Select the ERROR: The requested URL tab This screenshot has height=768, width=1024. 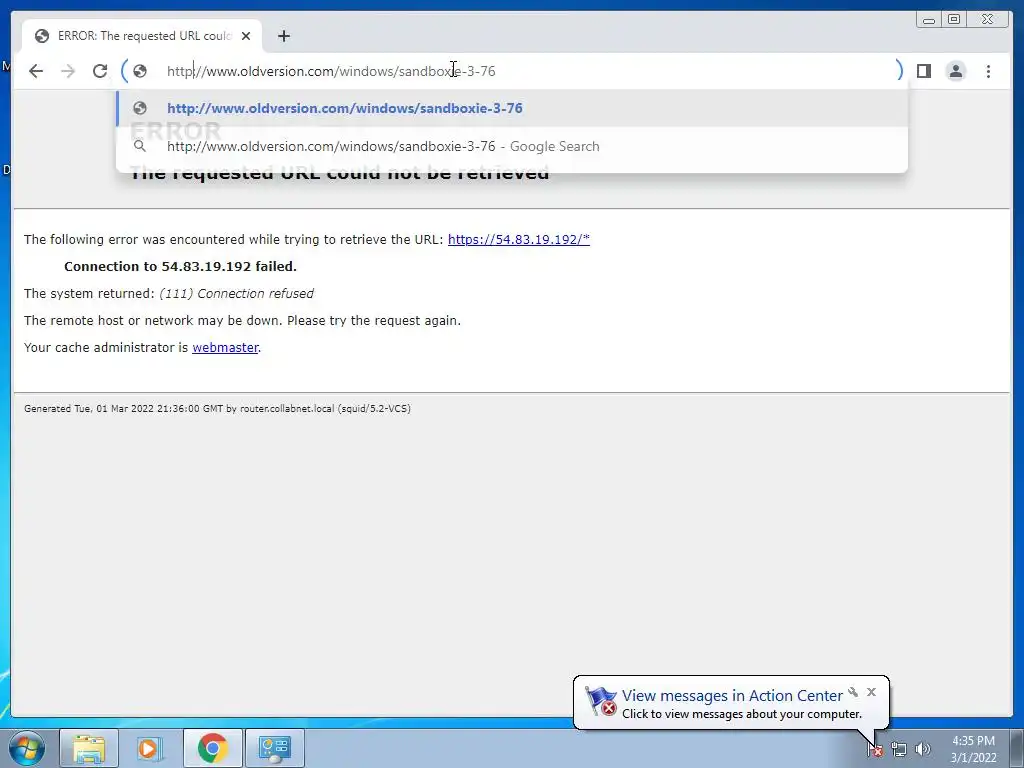click(x=142, y=36)
